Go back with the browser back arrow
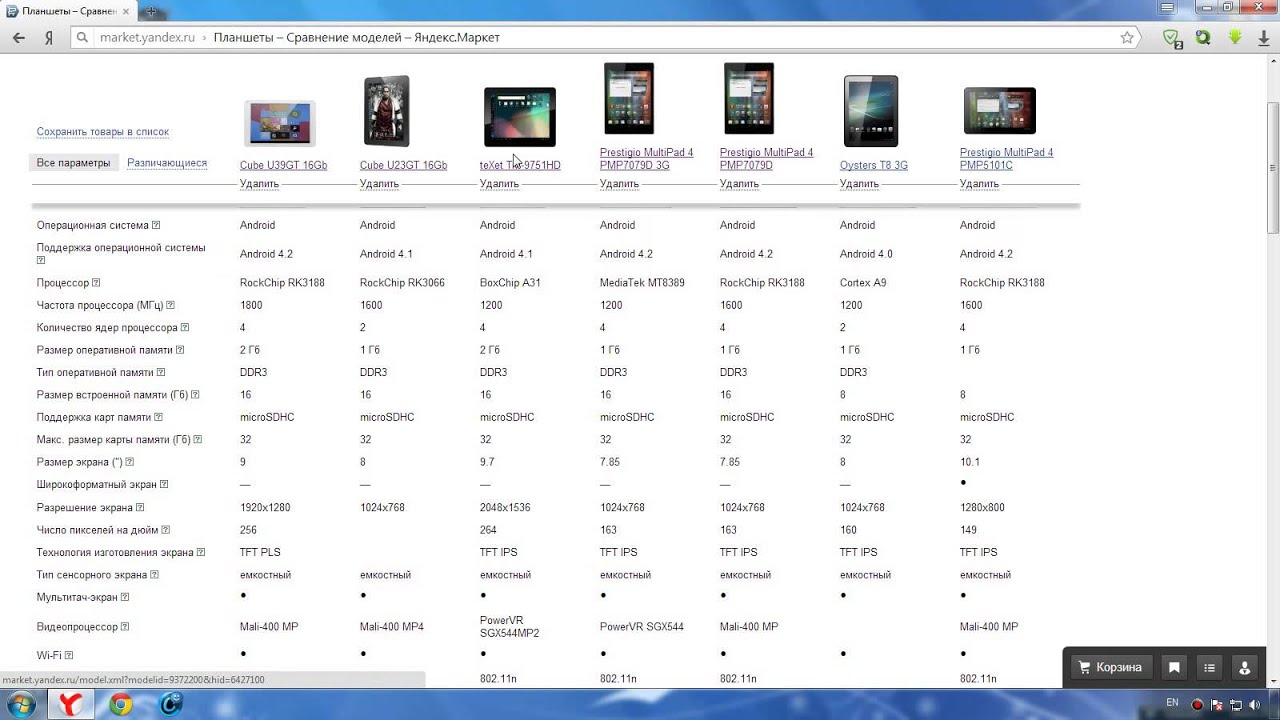The image size is (1280, 720). 18,37
